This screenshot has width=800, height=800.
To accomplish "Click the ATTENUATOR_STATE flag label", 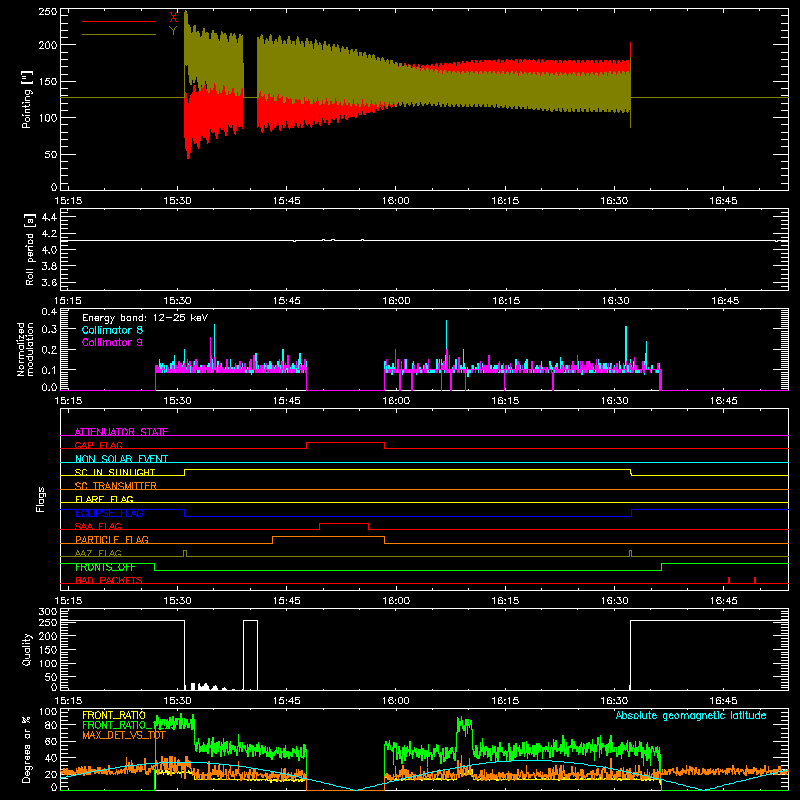I will tap(121, 432).
